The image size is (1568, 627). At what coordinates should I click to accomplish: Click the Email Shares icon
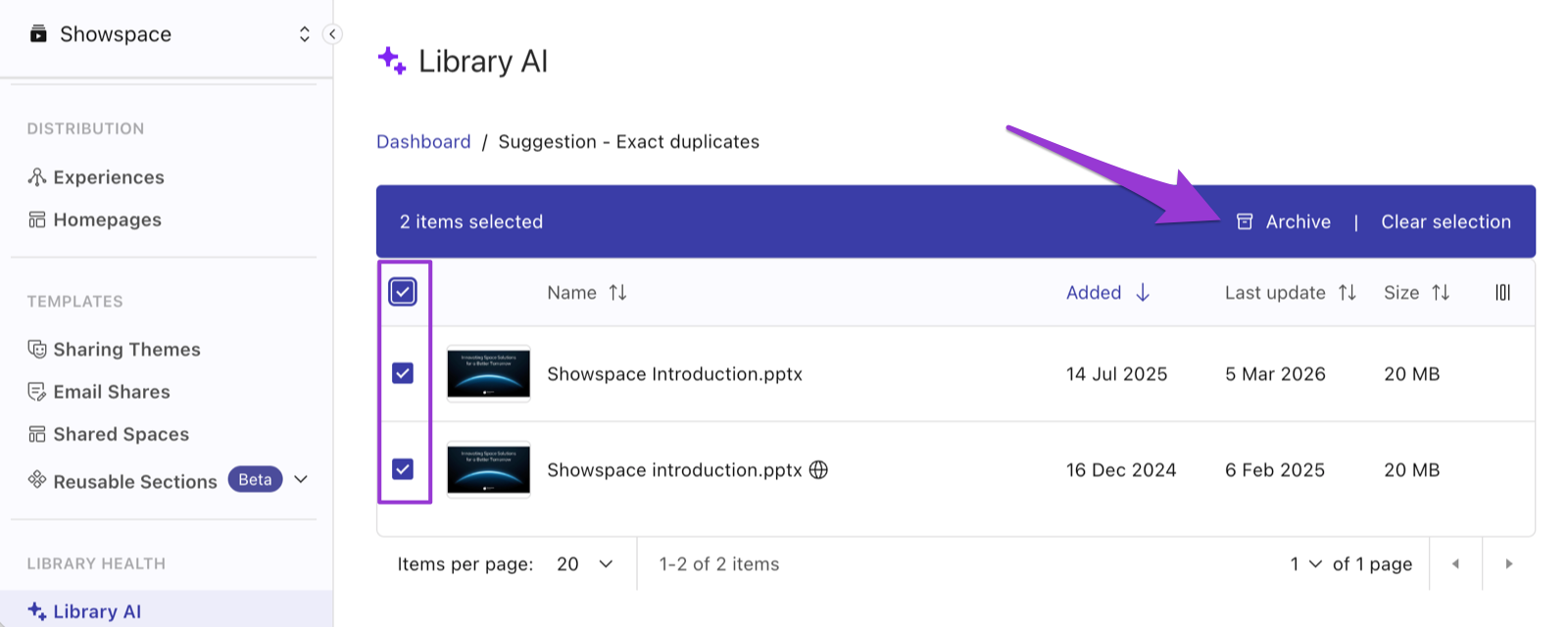[x=37, y=392]
